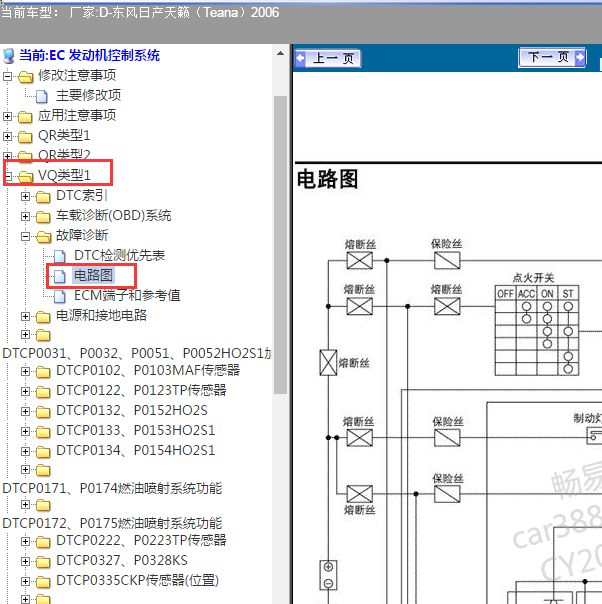Click the tree panel vertical scrollbar thumb

pyautogui.click(x=280, y=245)
